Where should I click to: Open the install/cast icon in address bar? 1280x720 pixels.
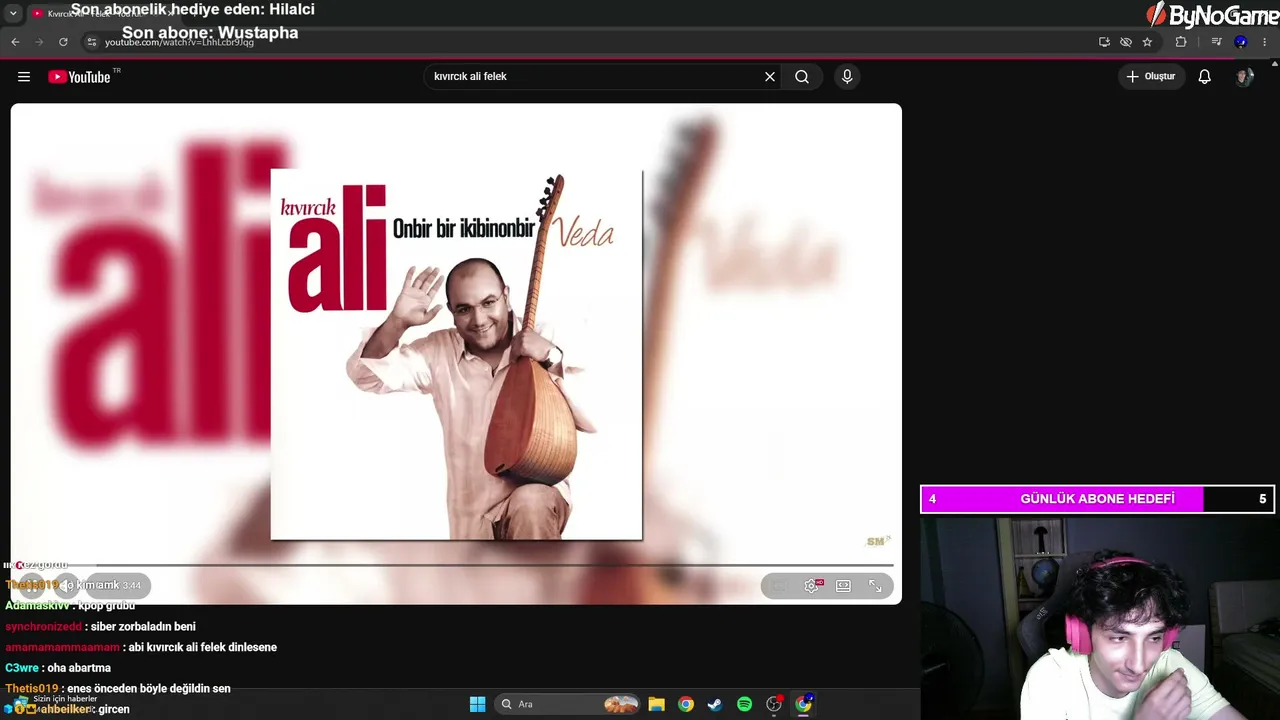(1104, 42)
